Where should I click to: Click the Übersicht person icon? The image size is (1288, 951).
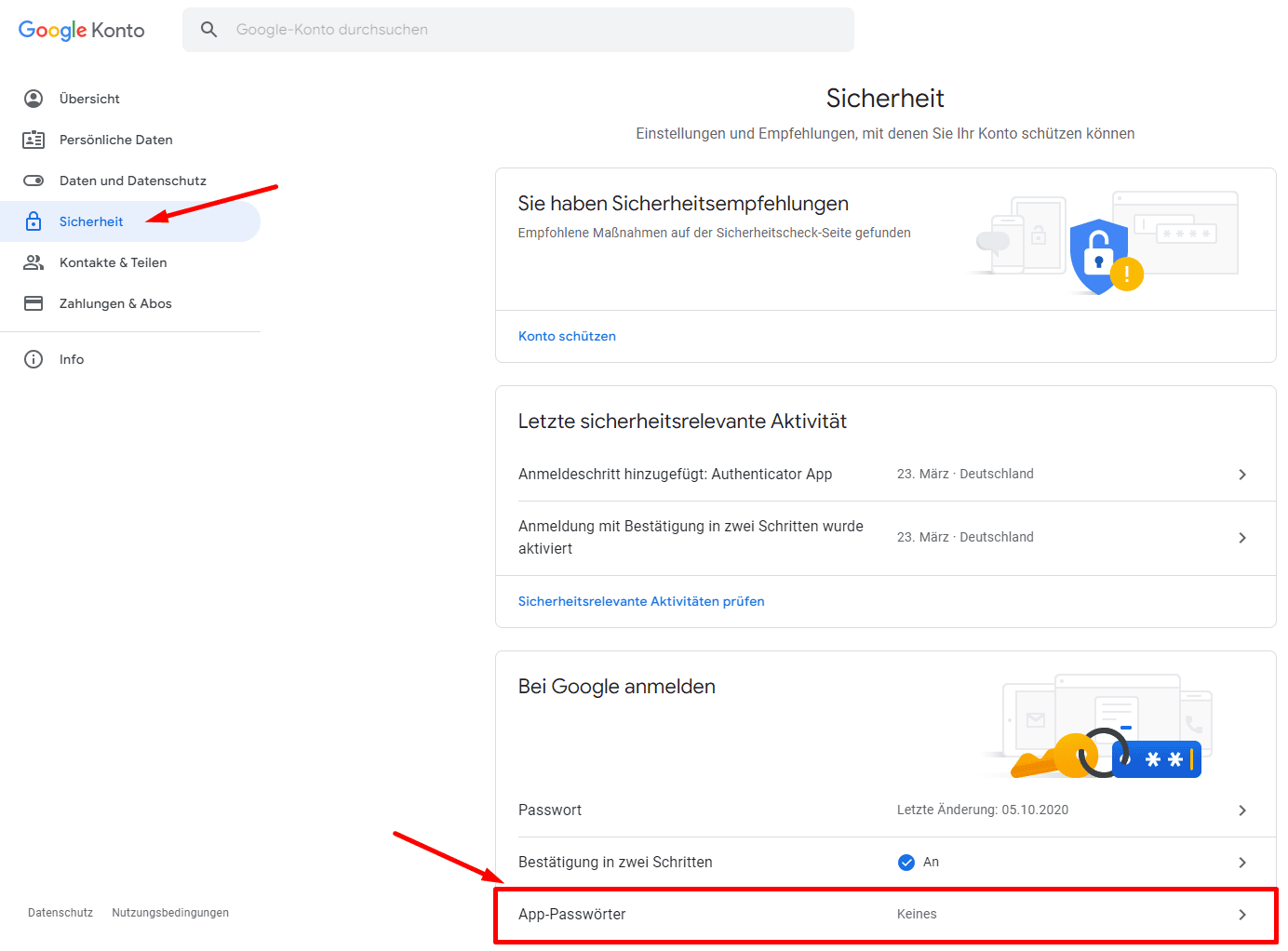pos(34,99)
